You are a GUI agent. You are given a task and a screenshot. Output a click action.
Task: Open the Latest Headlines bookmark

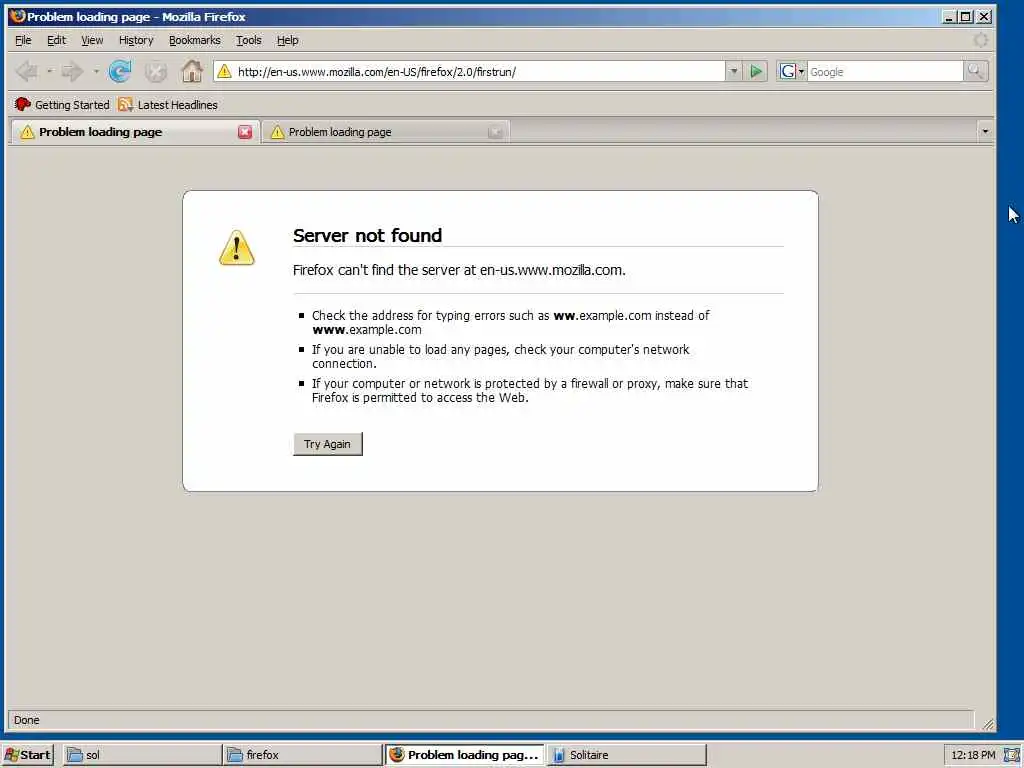pos(168,104)
